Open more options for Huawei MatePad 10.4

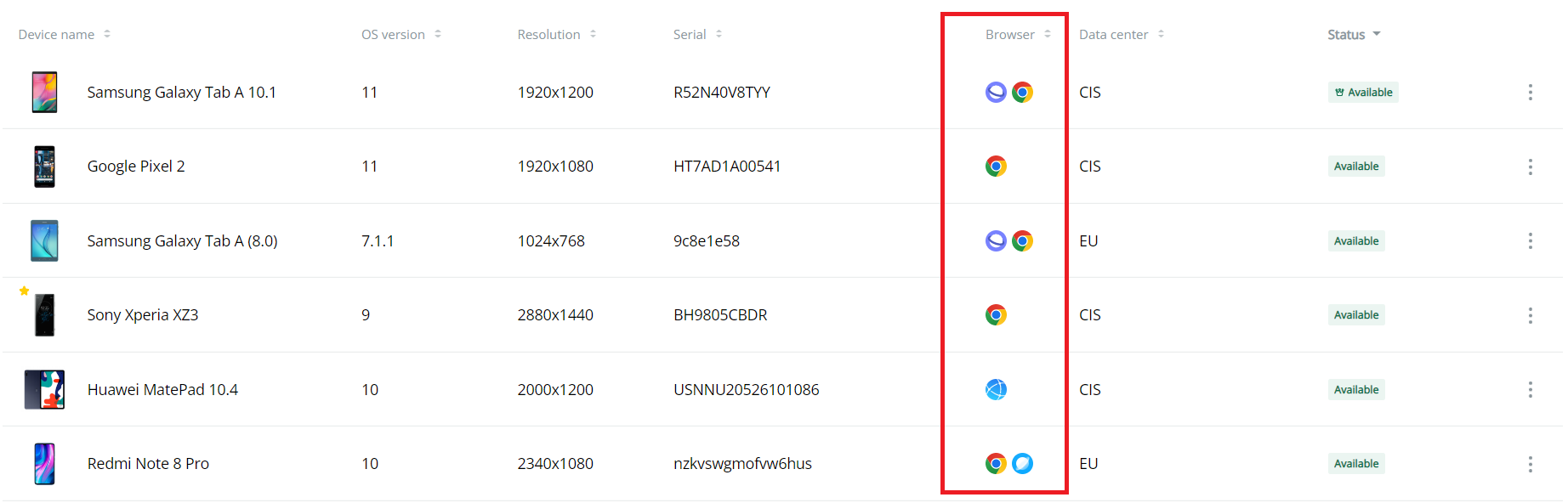coord(1530,389)
